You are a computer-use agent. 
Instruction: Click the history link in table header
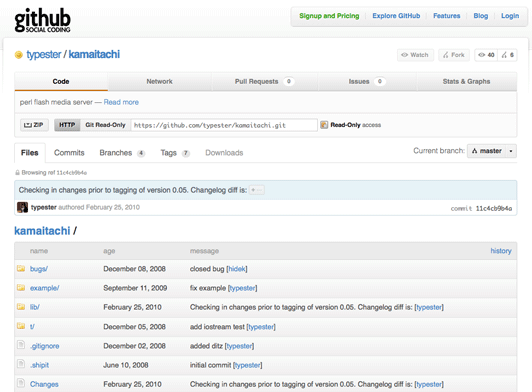point(501,251)
